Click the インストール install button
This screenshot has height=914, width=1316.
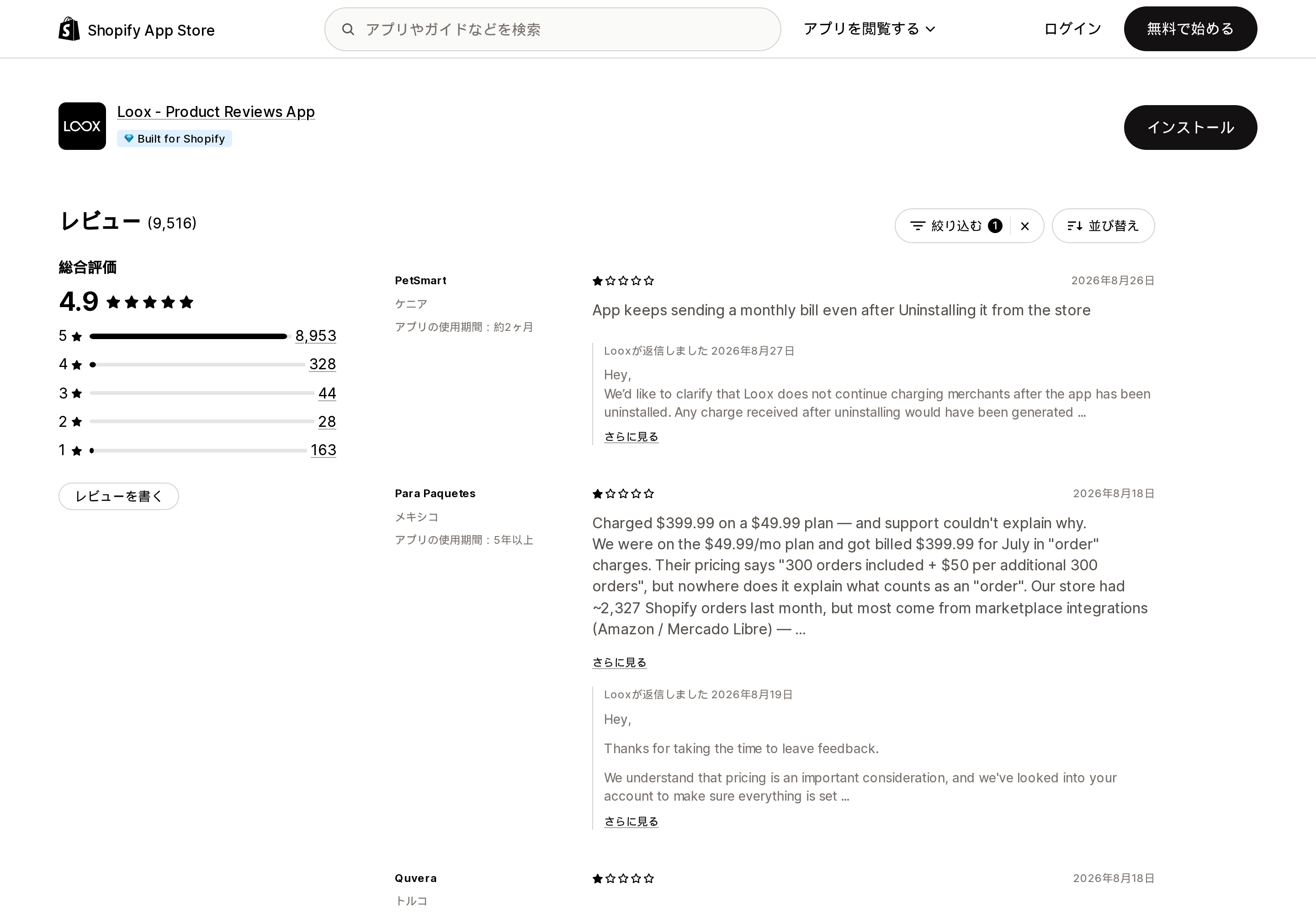click(1190, 127)
